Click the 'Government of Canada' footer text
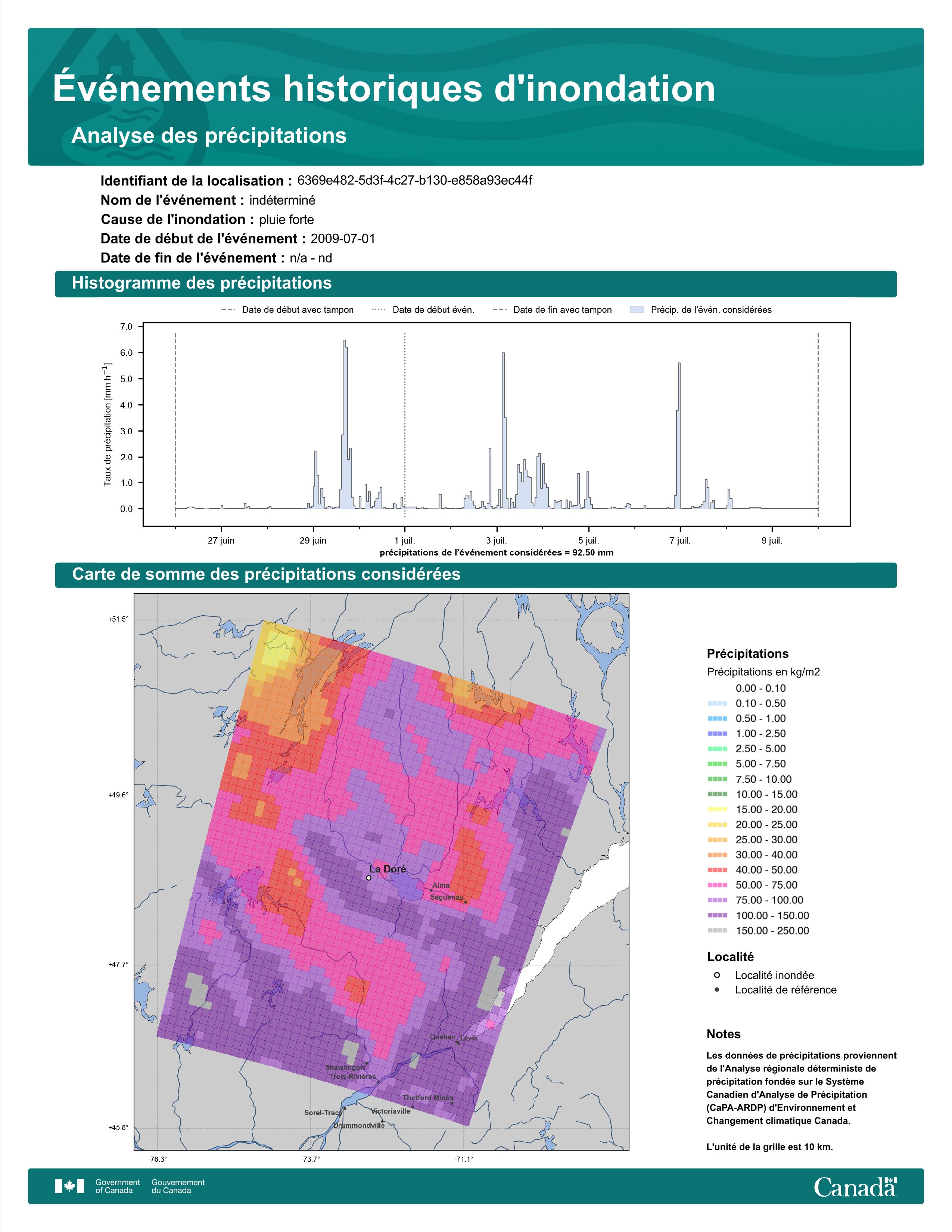Screen dimensions: 952x1232 point(117,1186)
